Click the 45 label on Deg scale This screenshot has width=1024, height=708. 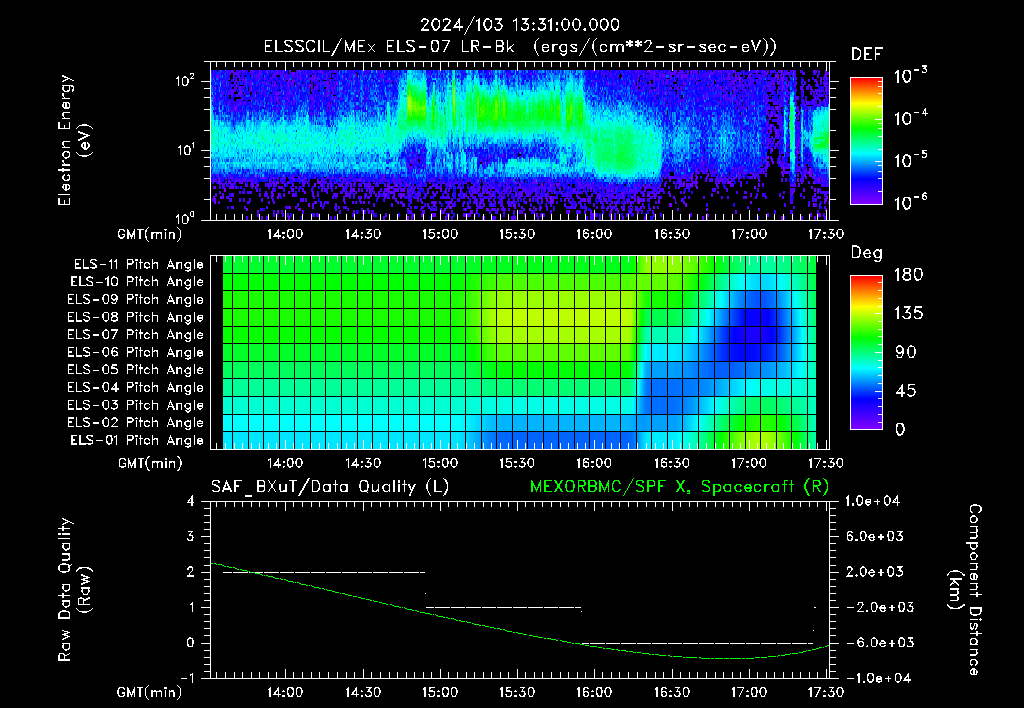coord(908,391)
